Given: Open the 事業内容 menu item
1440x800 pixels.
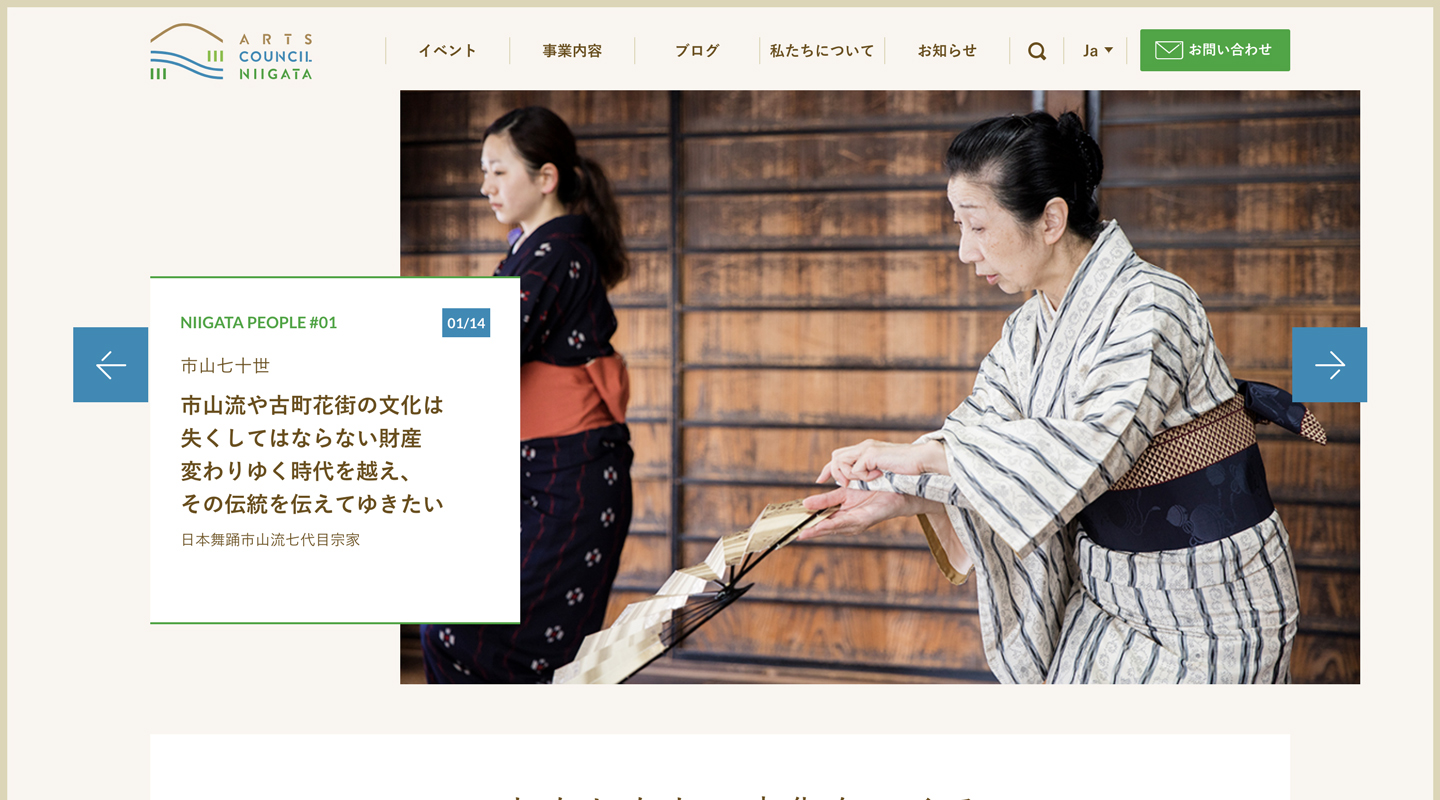Looking at the screenshot, I should coord(572,51).
